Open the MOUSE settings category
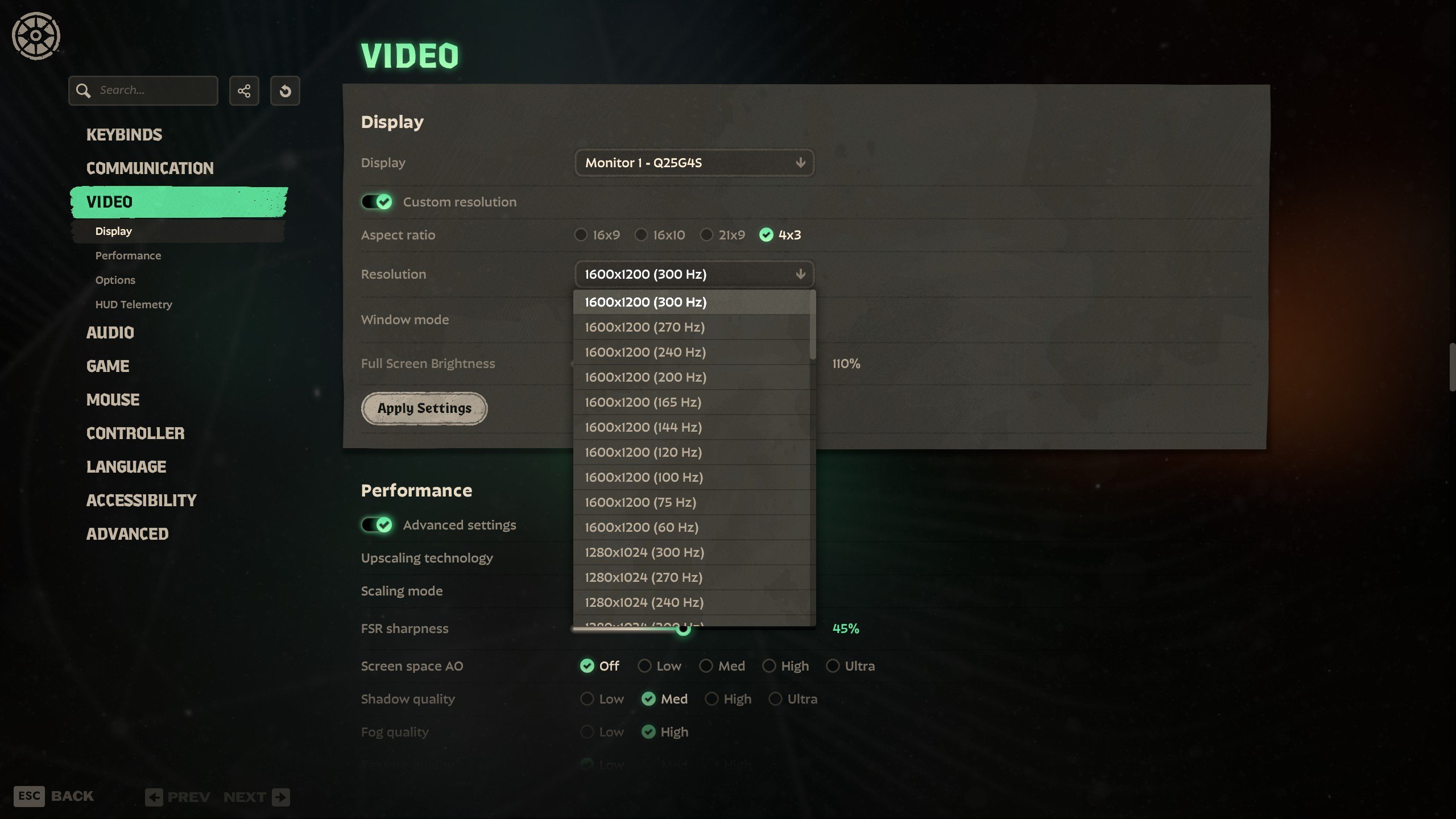Image resolution: width=1456 pixels, height=819 pixels. (113, 400)
